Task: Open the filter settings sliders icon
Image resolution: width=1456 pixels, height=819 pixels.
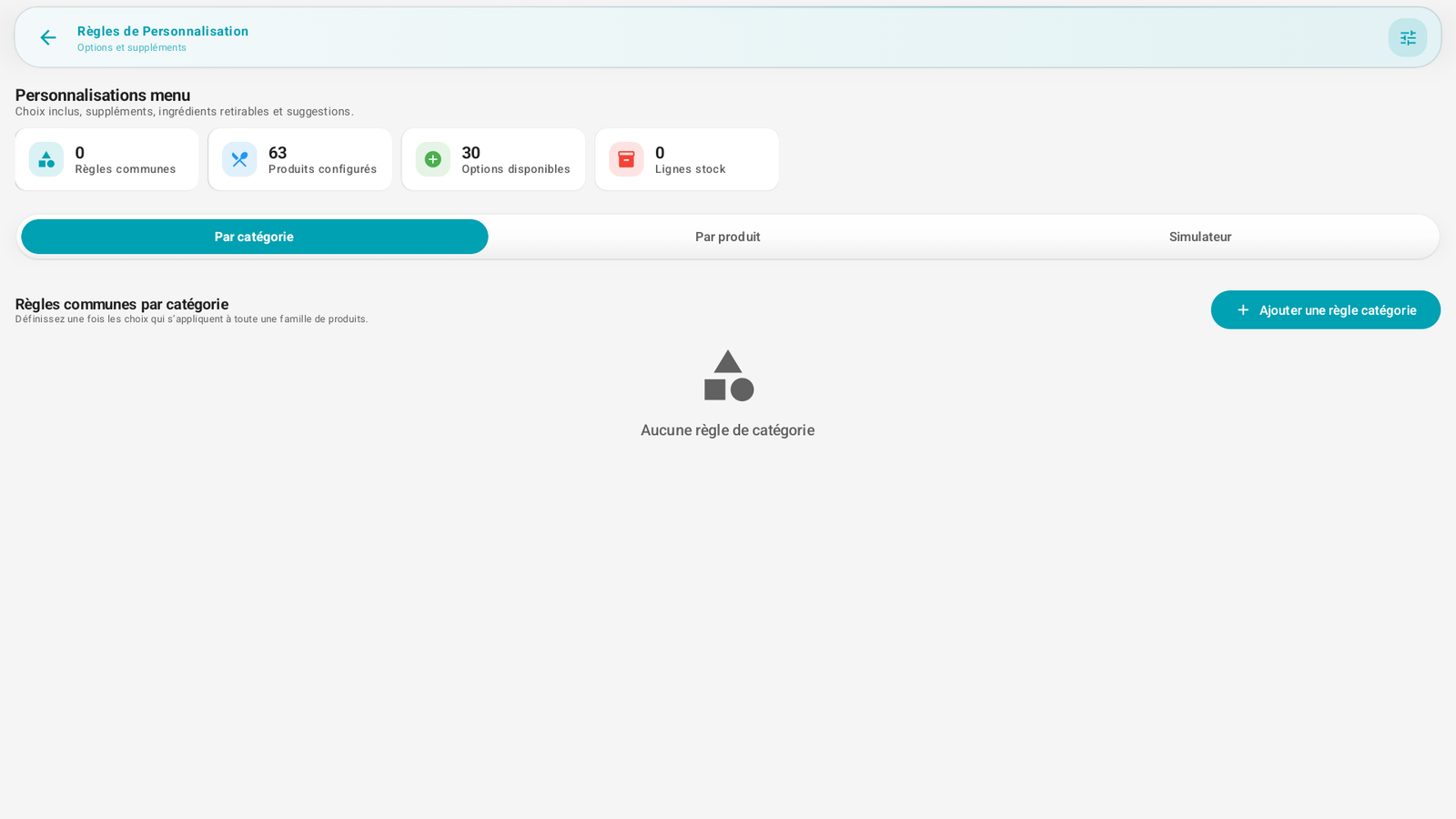Action: (x=1407, y=37)
